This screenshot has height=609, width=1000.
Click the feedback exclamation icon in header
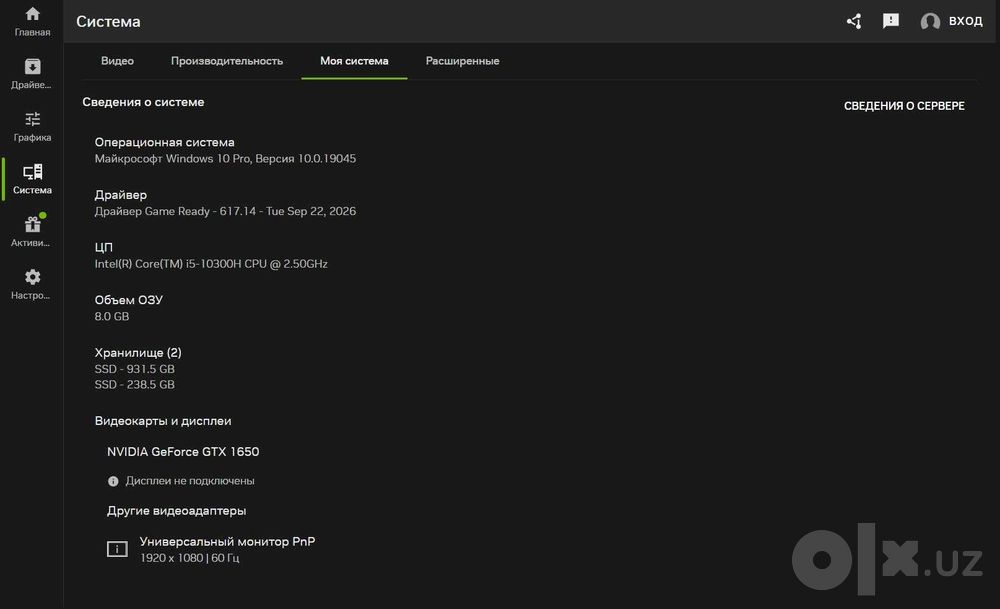[890, 21]
